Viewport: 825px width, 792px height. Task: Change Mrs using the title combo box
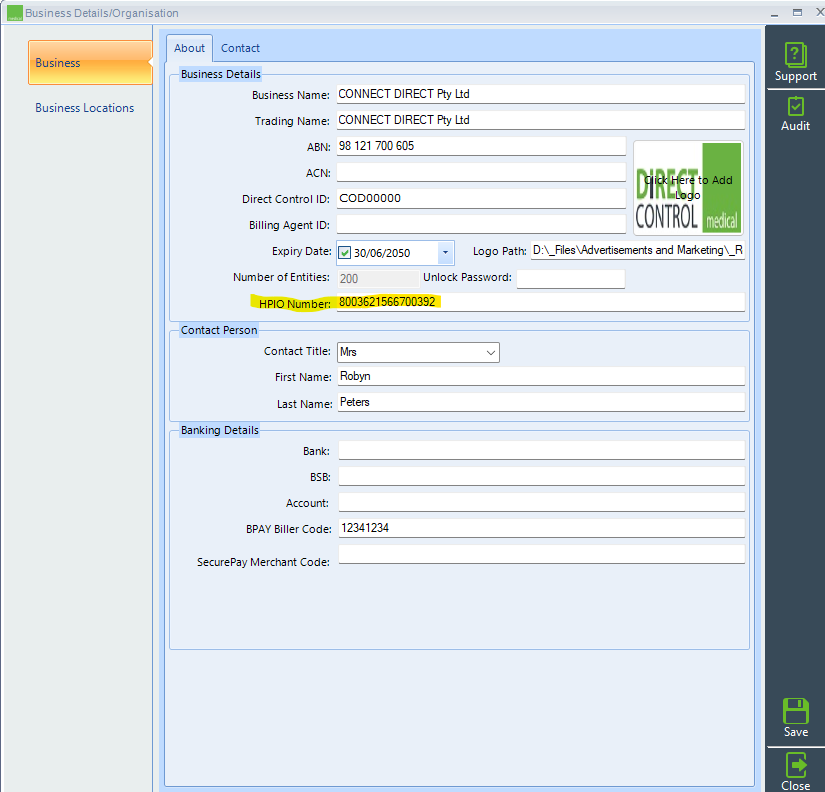(x=490, y=352)
